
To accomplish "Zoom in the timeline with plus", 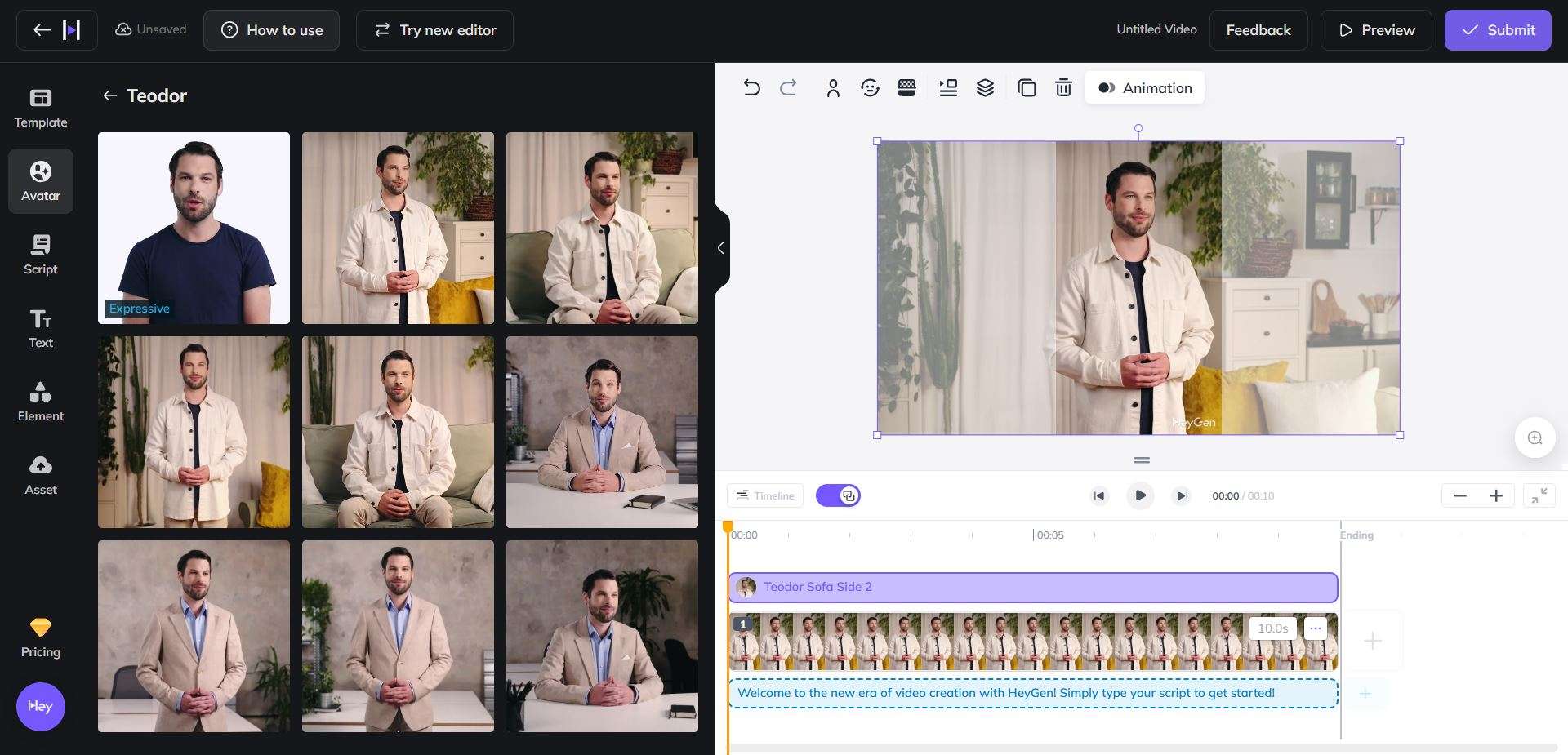I will 1496,495.
